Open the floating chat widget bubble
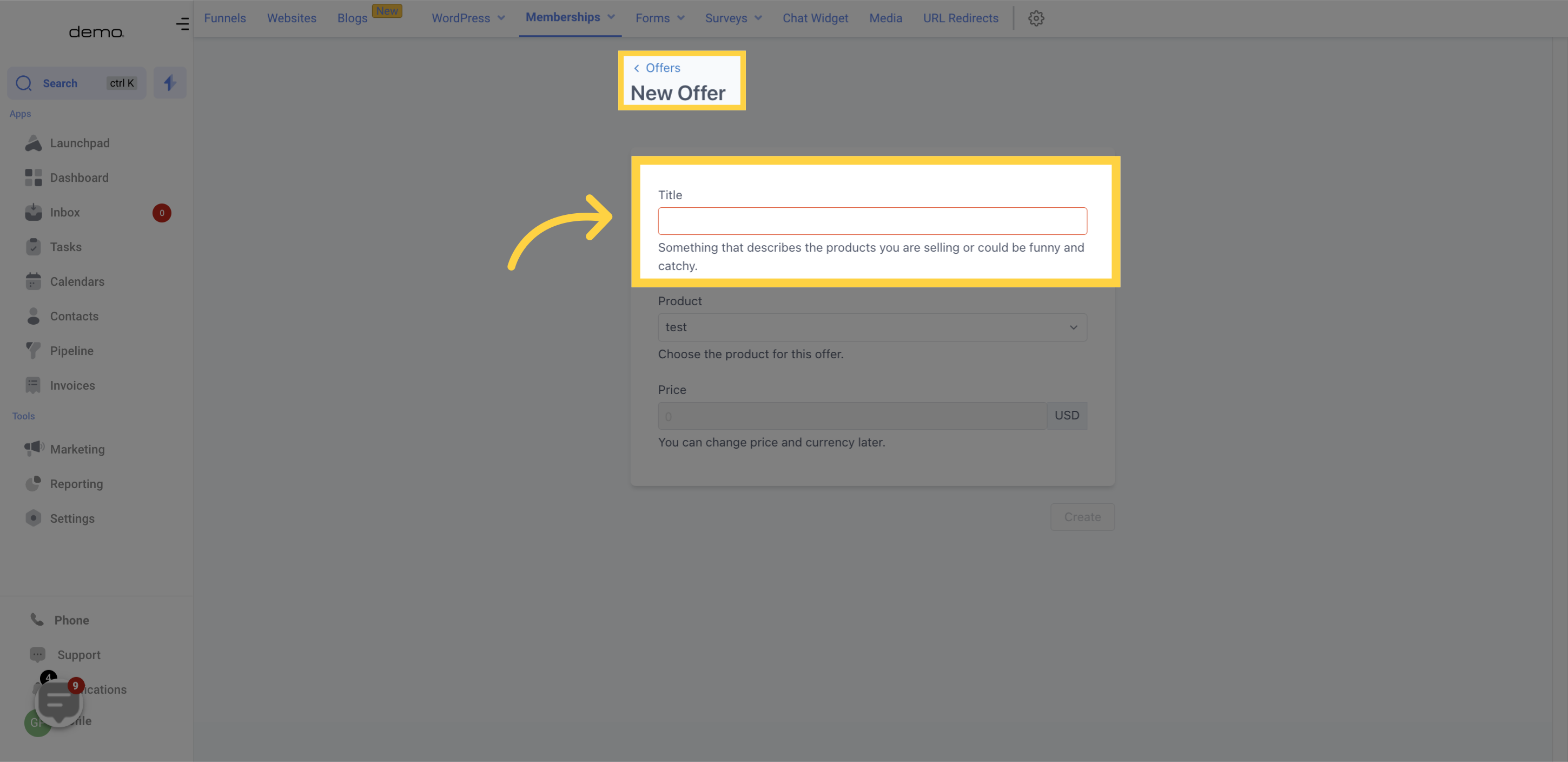 point(58,703)
